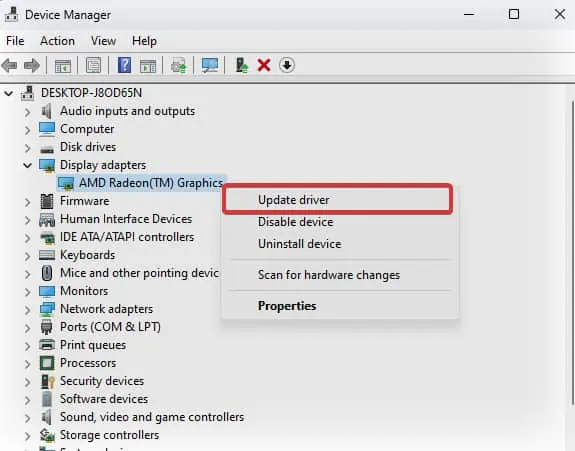This screenshot has width=575, height=451.
Task: Choose Update driver from context menu
Action: click(338, 200)
